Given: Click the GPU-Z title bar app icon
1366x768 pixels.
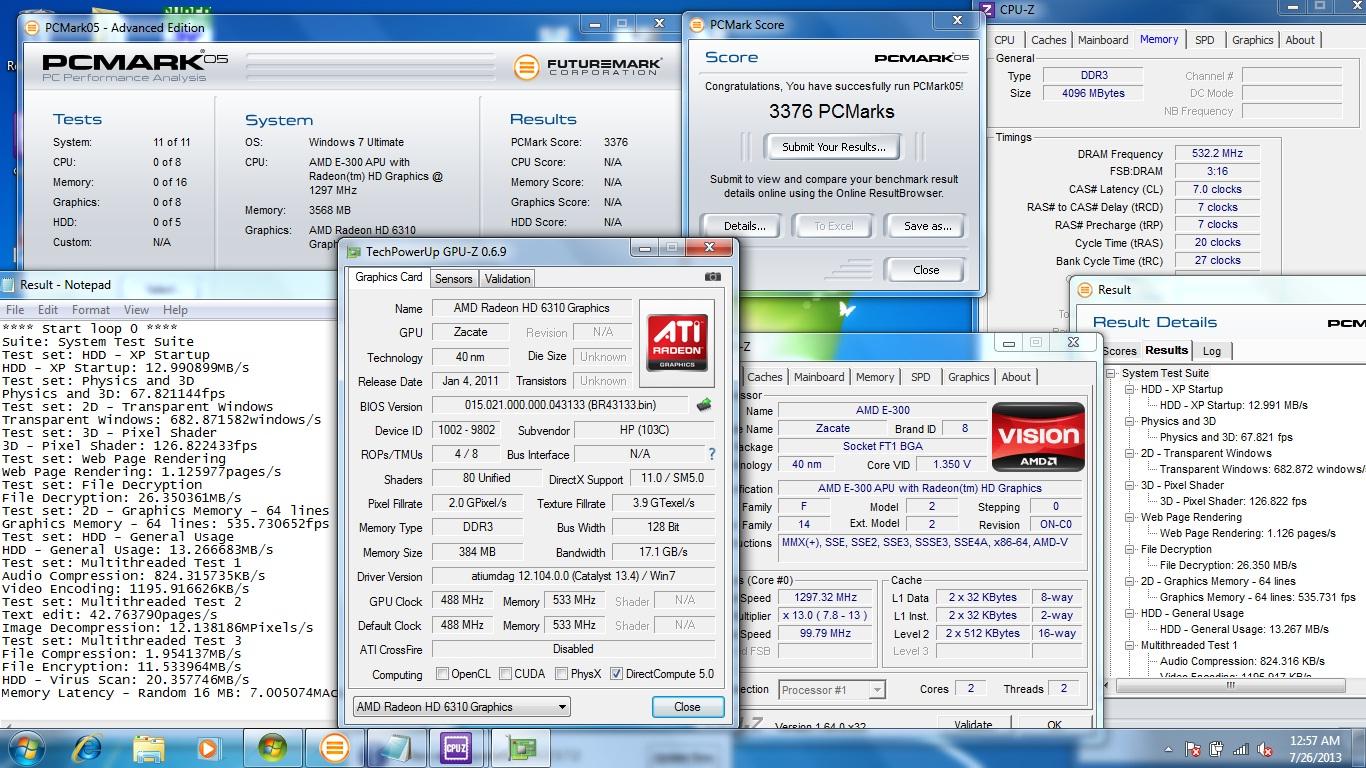Looking at the screenshot, I should tap(354, 252).
